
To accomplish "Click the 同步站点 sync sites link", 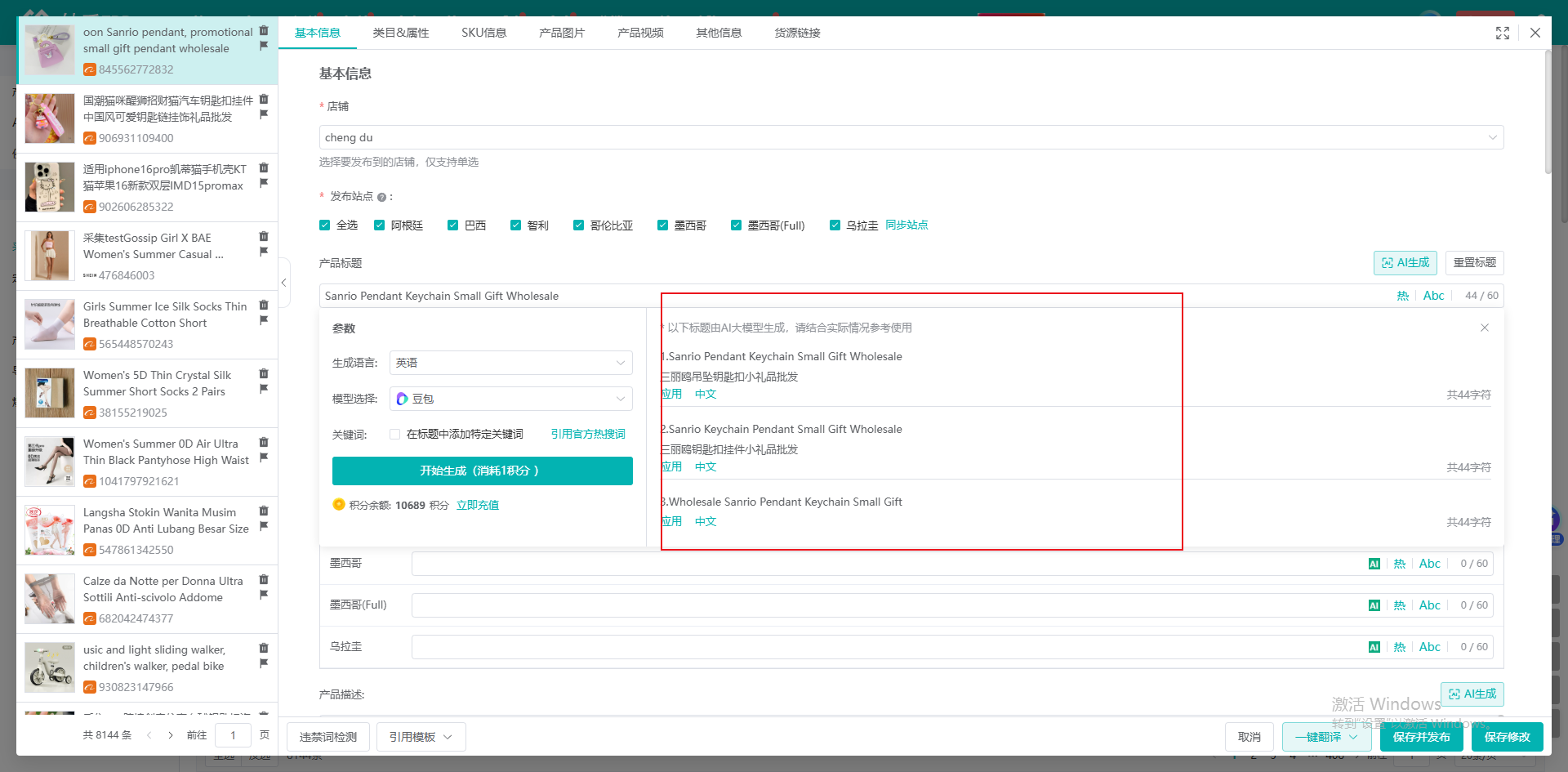I will (906, 225).
